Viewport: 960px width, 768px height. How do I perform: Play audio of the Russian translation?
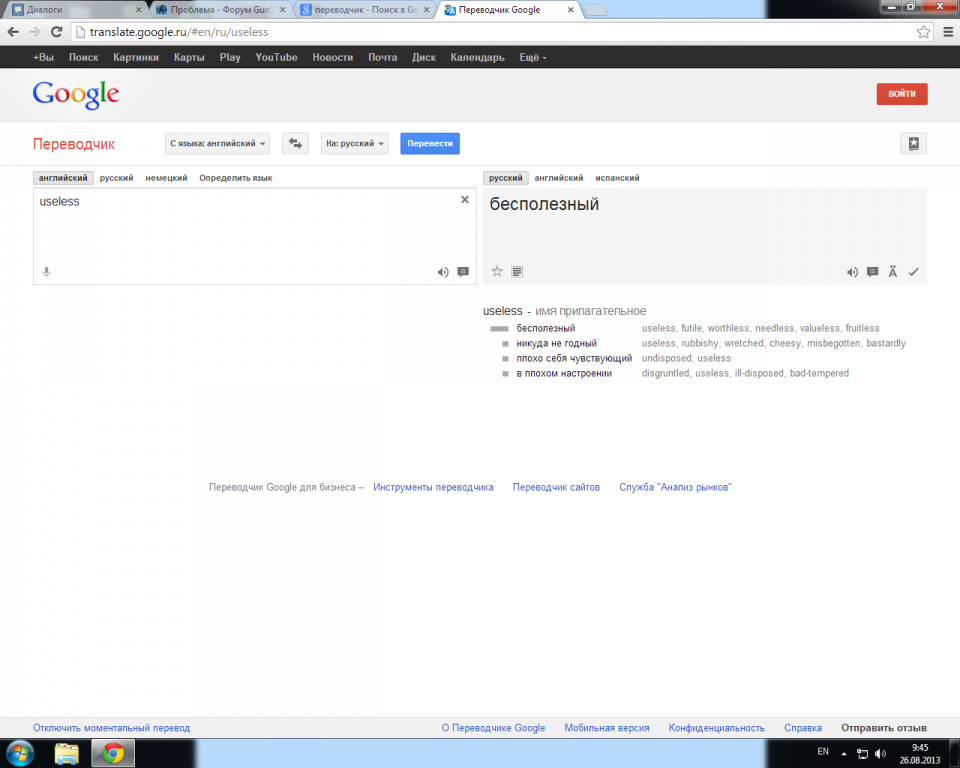click(x=852, y=272)
